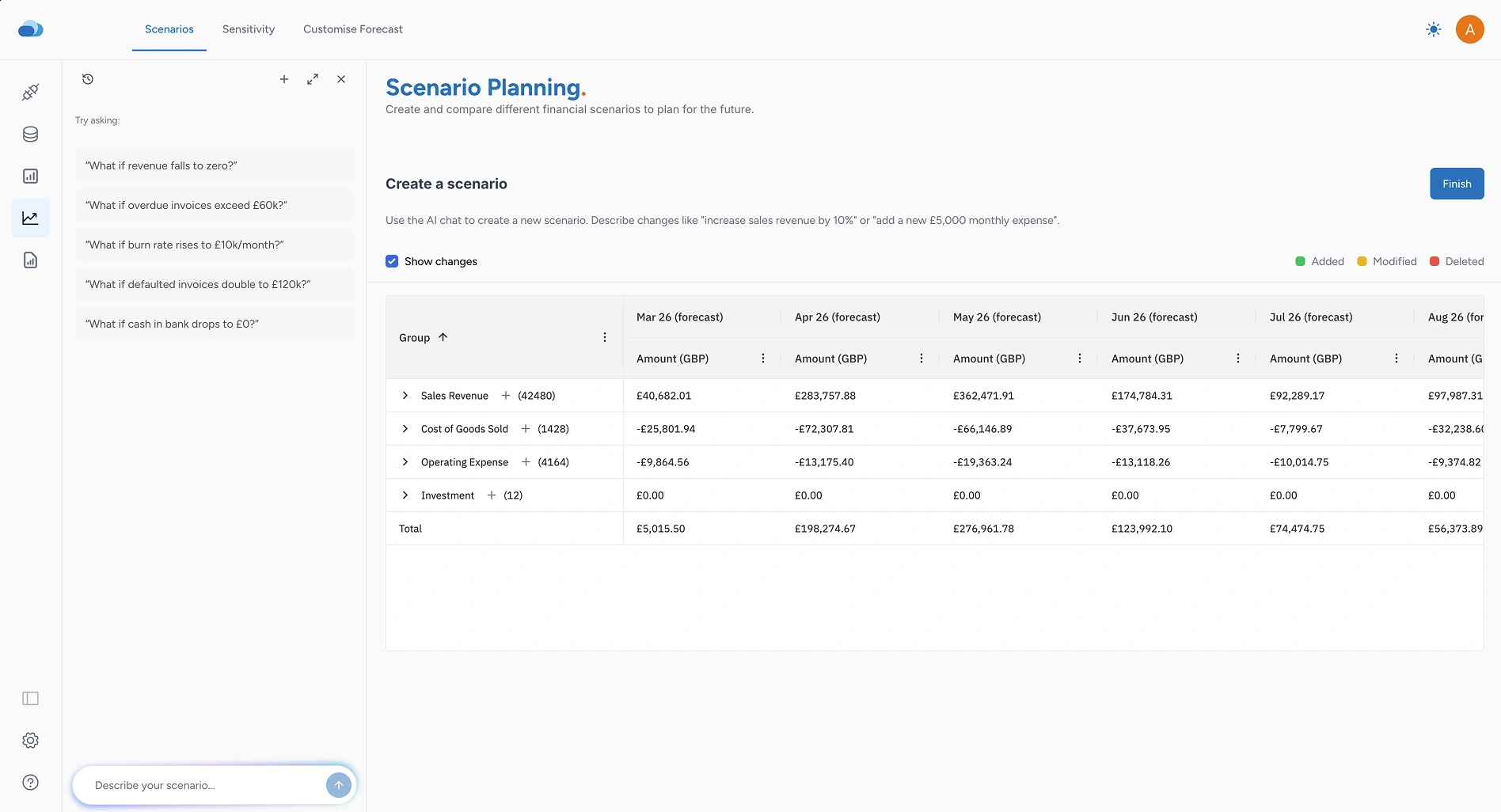1501x812 pixels.
Task: Expand the Operating Expense group
Action: [405, 462]
